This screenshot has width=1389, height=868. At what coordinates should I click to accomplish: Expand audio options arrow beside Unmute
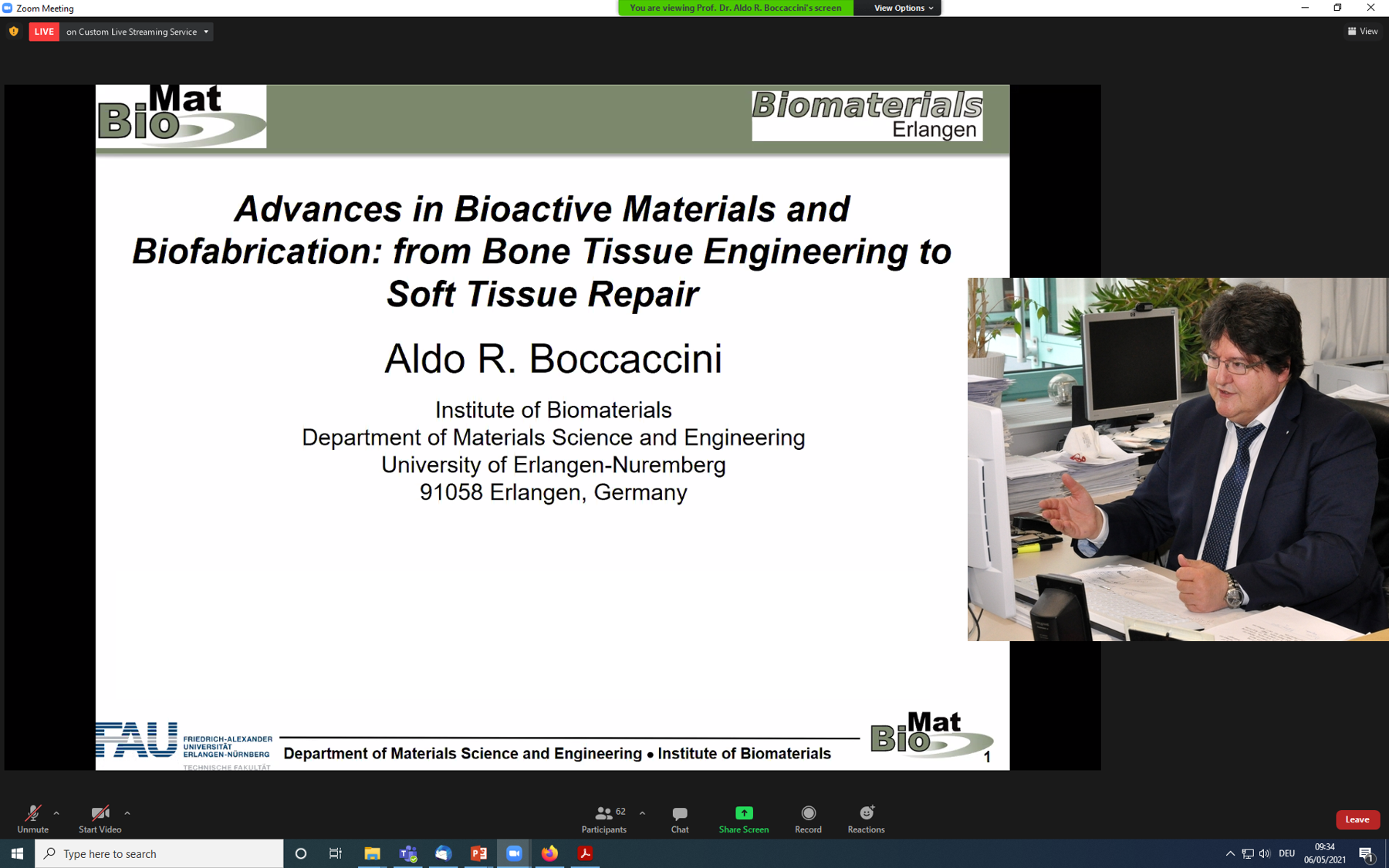click(56, 813)
